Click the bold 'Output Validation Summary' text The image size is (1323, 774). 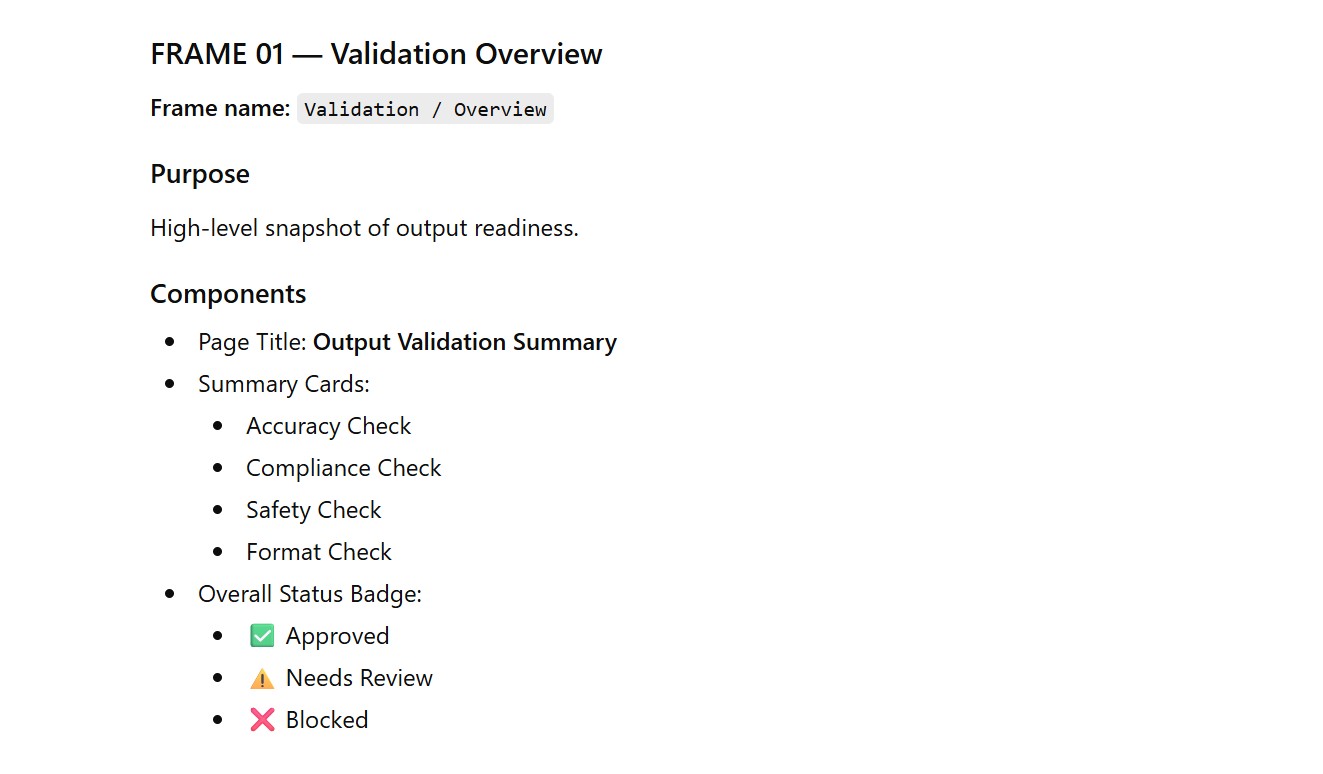click(x=465, y=342)
